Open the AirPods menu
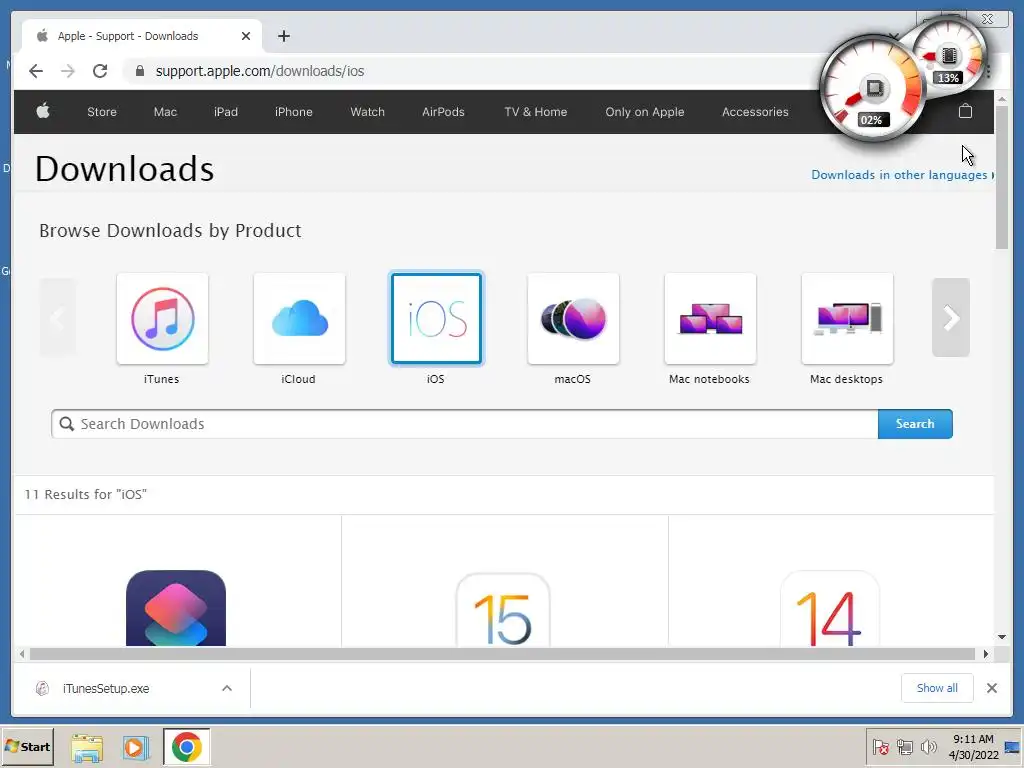This screenshot has width=1024, height=768. click(443, 112)
